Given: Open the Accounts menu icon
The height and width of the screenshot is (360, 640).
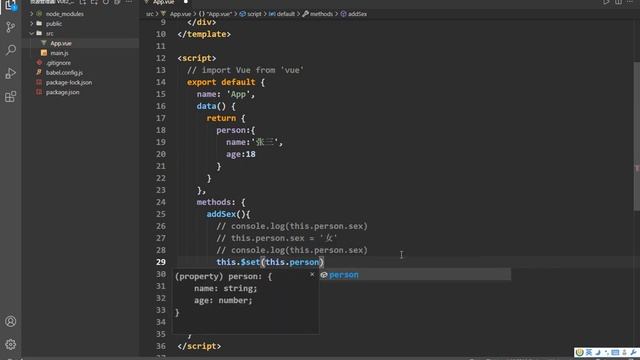Looking at the screenshot, I should [11, 321].
